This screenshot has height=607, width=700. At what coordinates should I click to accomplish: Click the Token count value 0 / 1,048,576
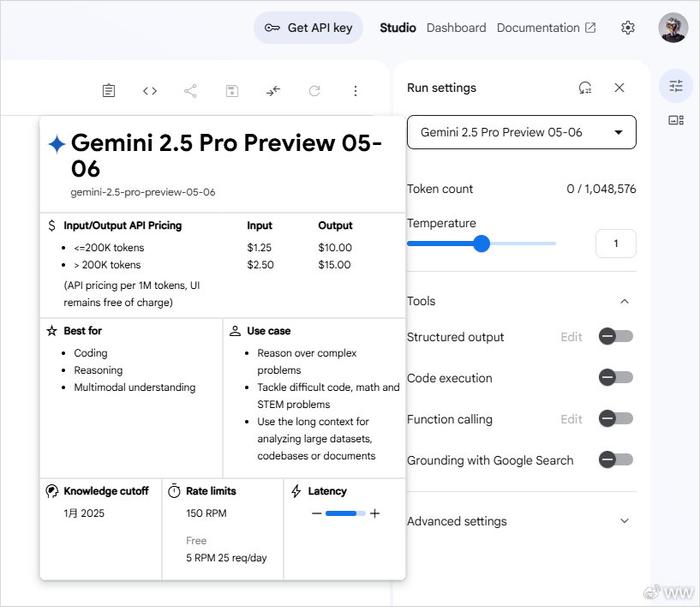click(x=601, y=189)
